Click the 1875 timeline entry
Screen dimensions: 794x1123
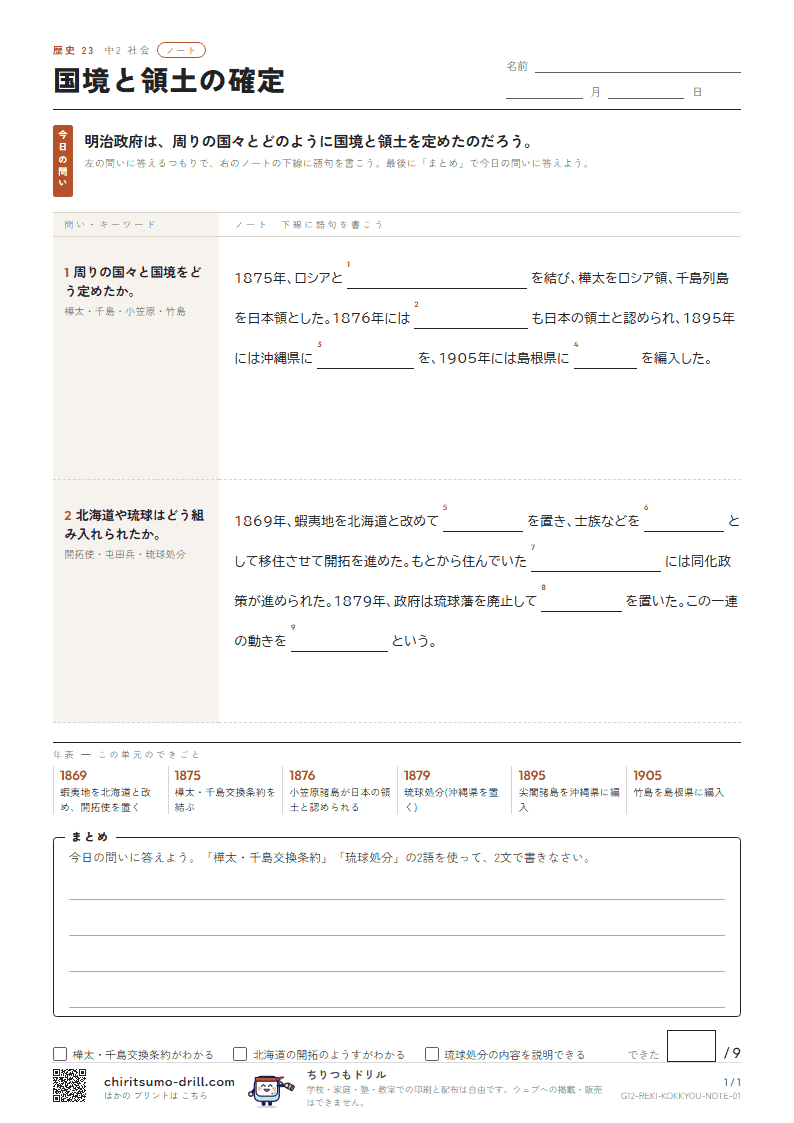[224, 791]
